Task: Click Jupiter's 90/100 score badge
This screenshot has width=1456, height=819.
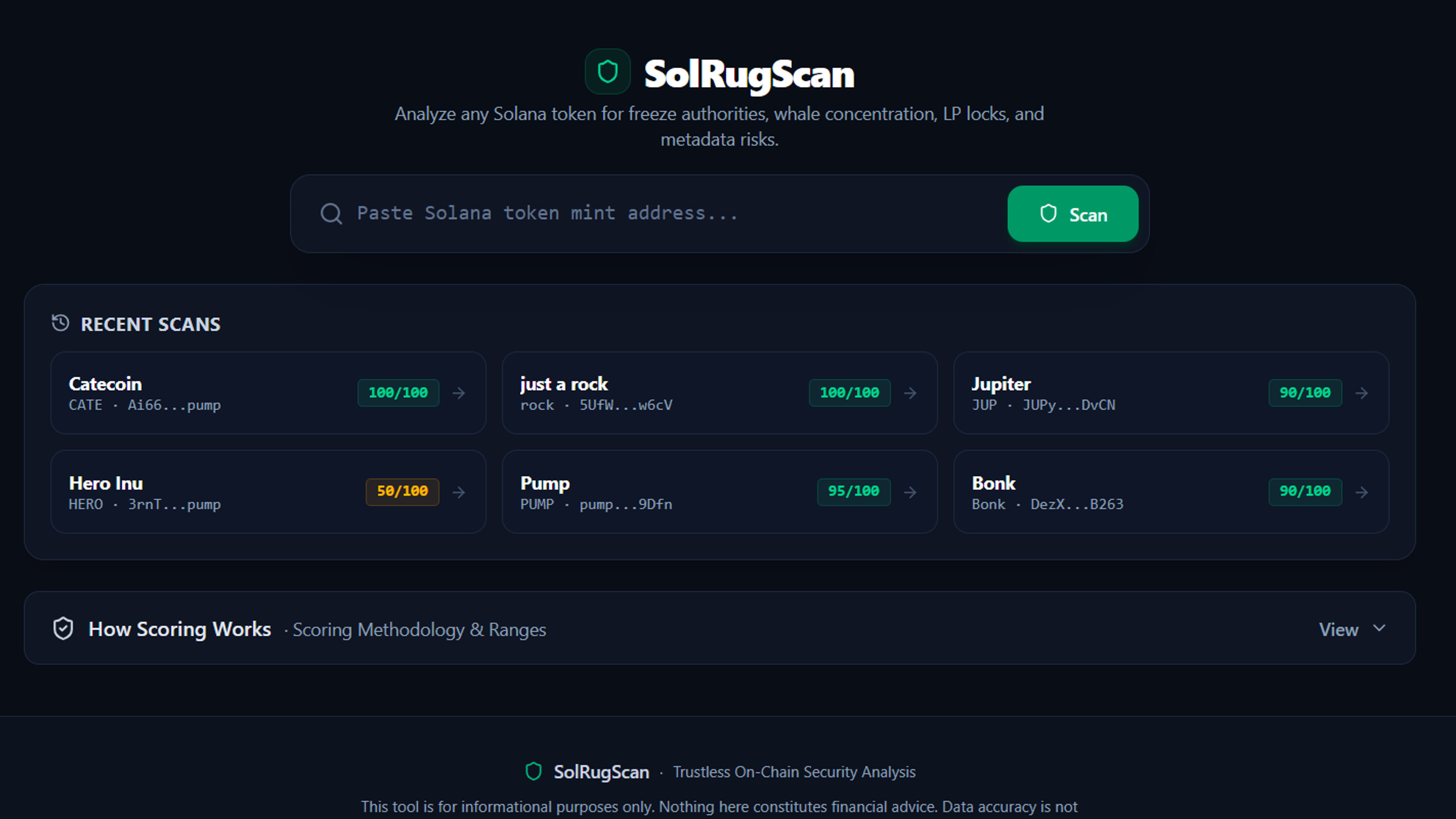Action: [1305, 393]
